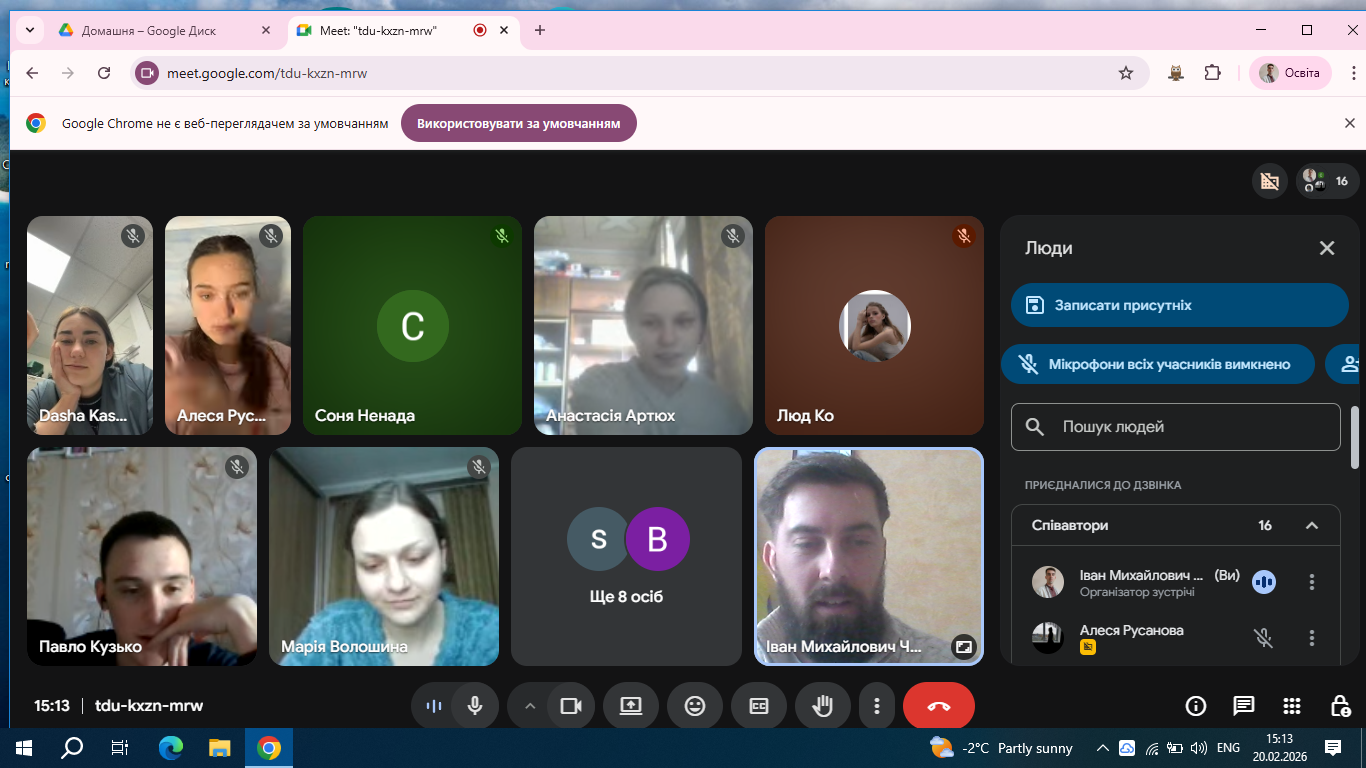
Task: Select Соня Ненада tile
Action: [412, 326]
